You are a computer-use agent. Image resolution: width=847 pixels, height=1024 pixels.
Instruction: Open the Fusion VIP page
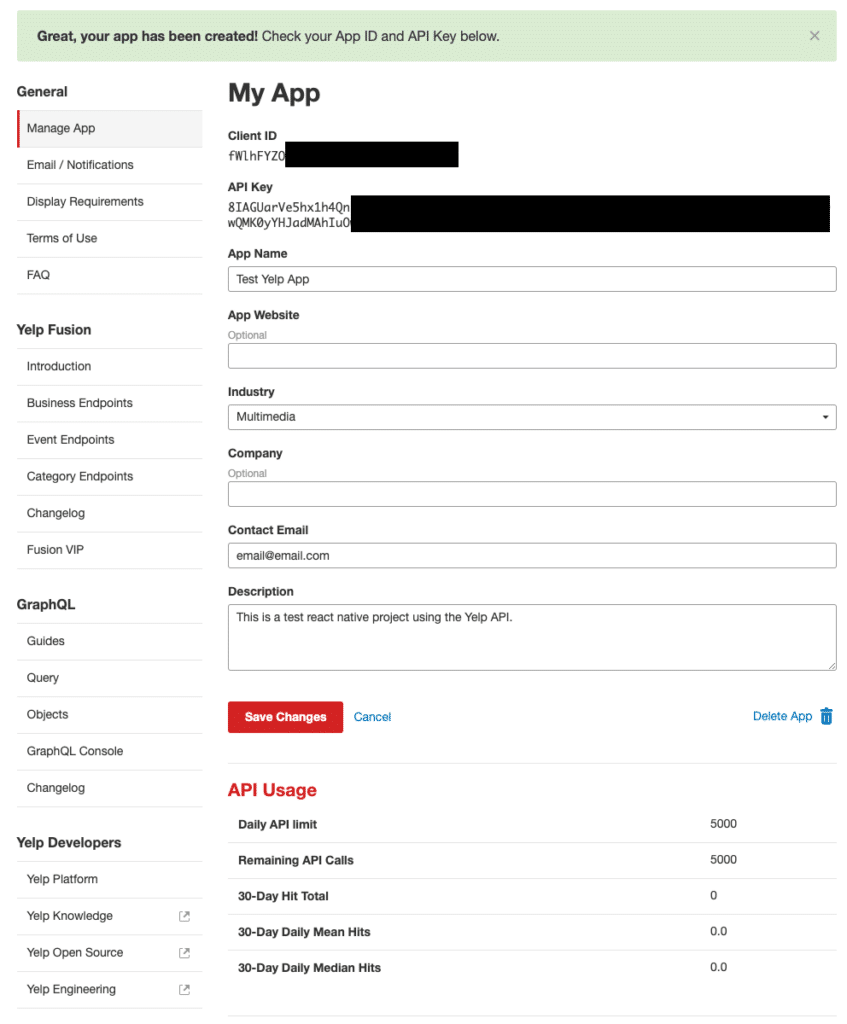57,549
